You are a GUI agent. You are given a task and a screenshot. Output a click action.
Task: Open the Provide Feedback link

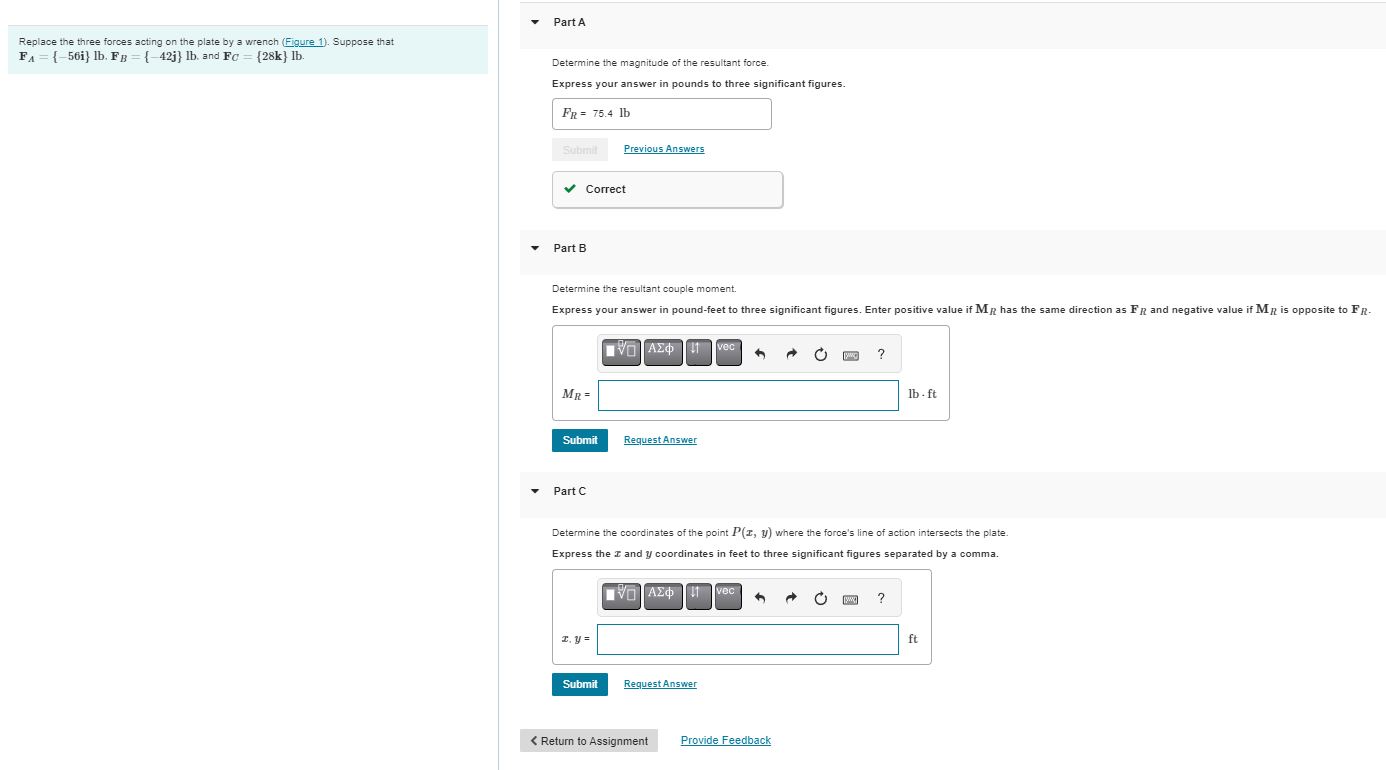click(726, 740)
